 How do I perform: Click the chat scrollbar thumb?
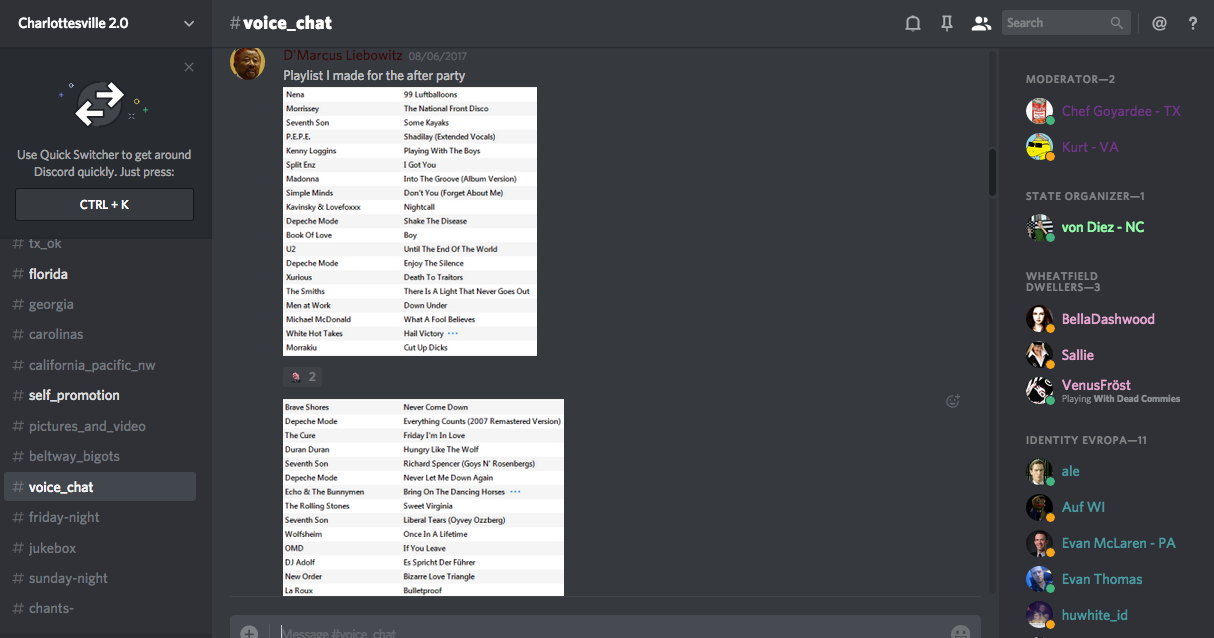(x=992, y=173)
